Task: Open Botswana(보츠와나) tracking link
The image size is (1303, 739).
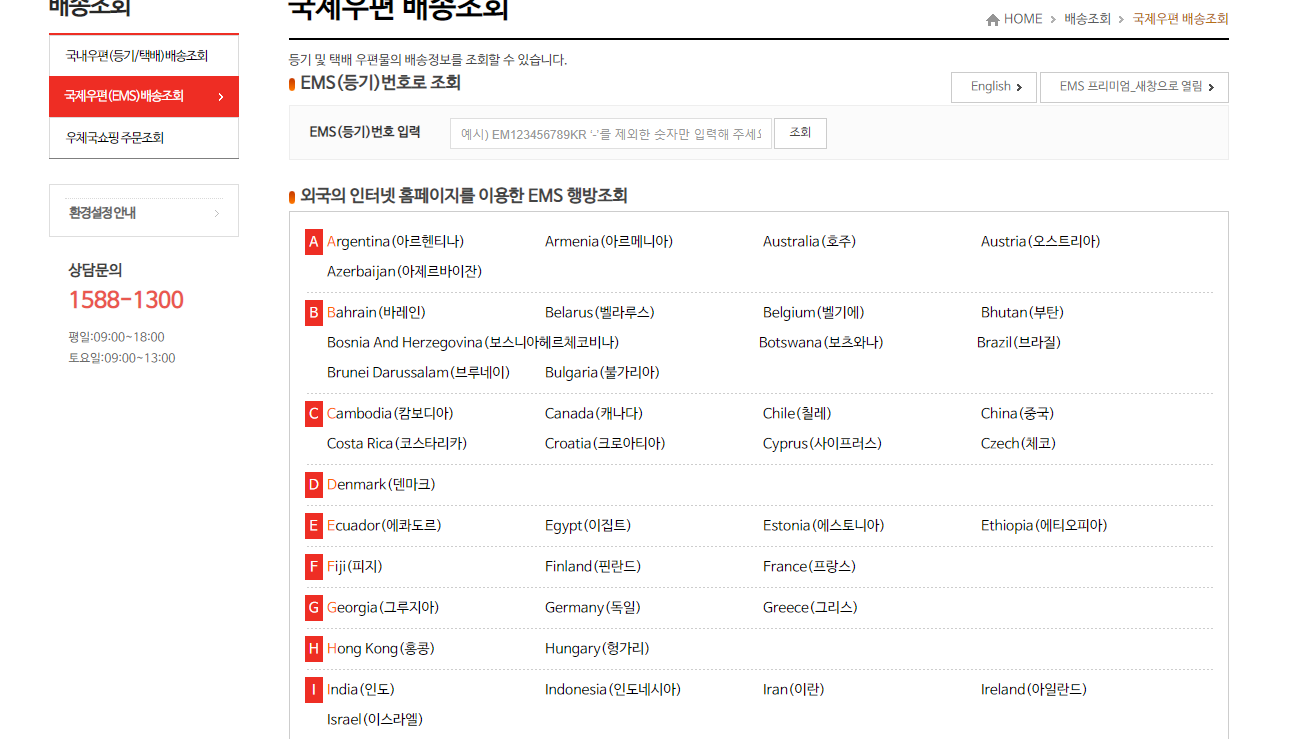Action: [821, 343]
